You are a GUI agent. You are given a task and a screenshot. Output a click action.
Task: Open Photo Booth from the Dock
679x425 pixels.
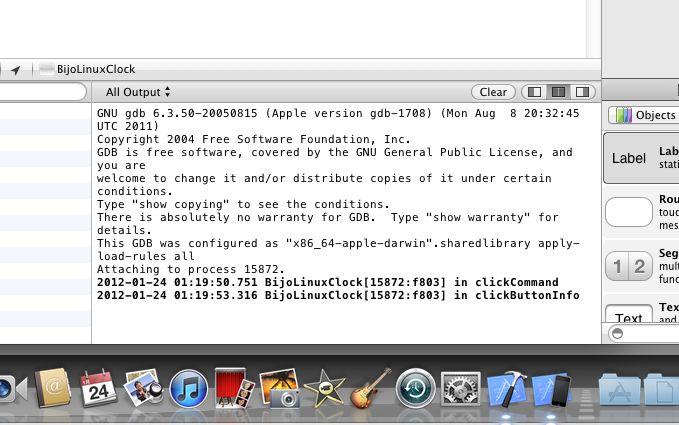[x=233, y=388]
